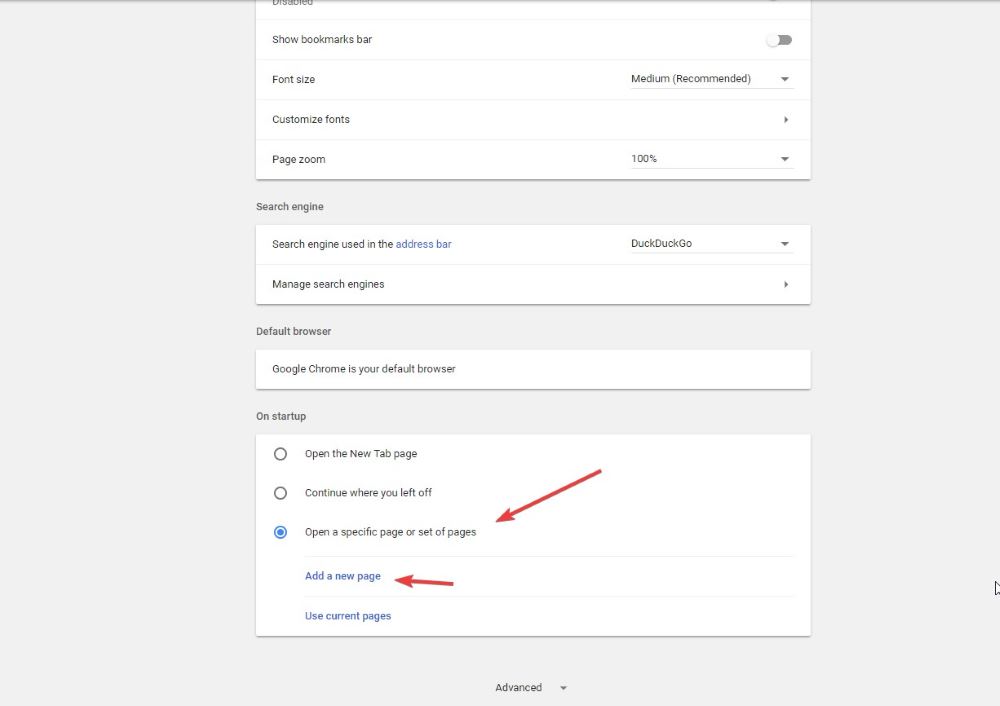
Task: Open the DuckDuckGo search engine dropdown
Action: (712, 244)
